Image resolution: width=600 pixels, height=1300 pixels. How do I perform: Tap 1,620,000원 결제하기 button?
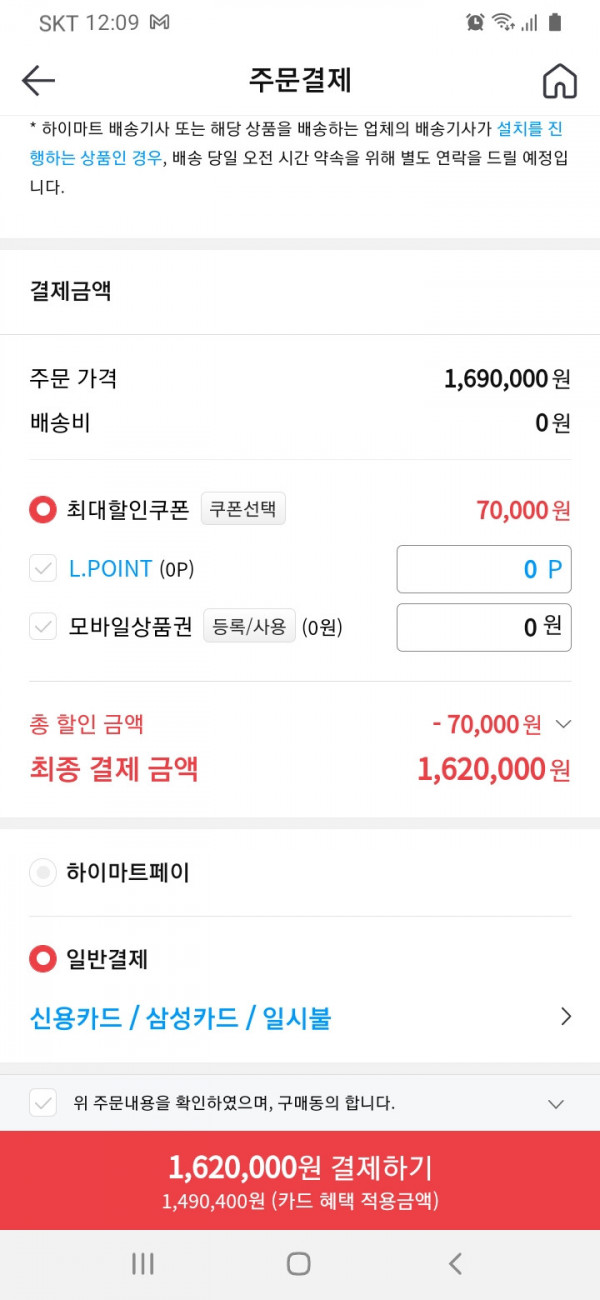300,1180
